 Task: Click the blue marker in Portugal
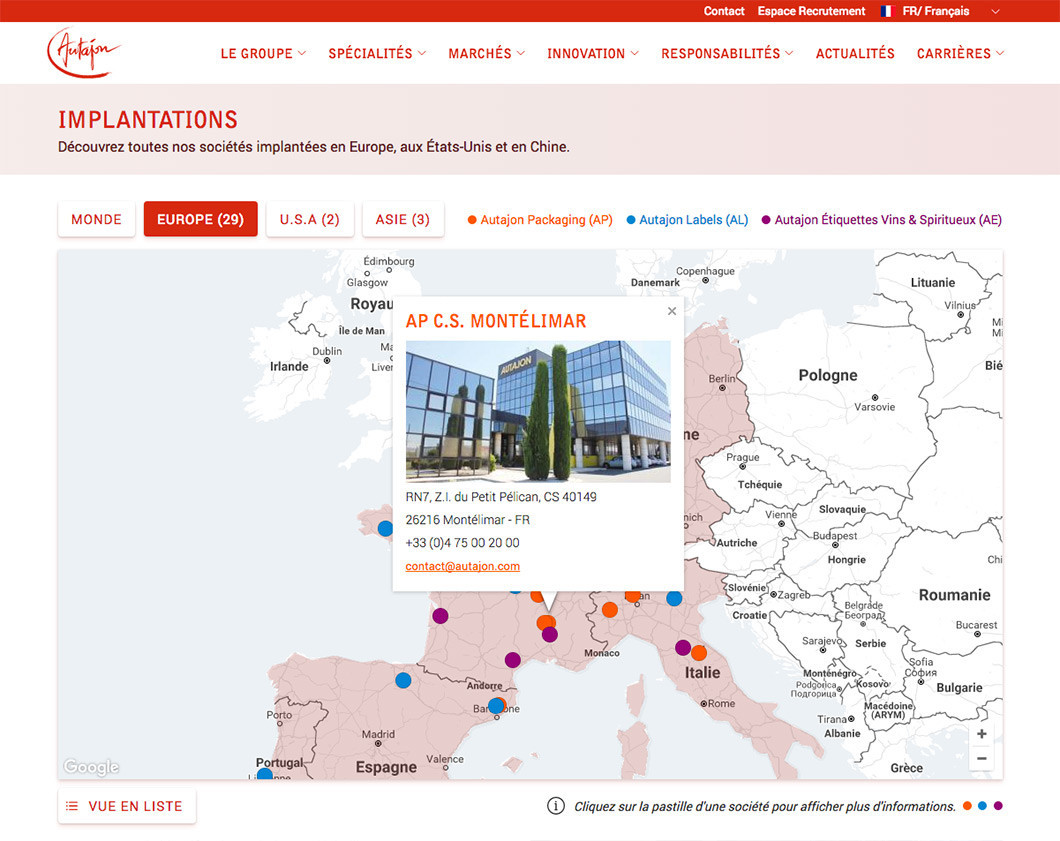pos(265,775)
